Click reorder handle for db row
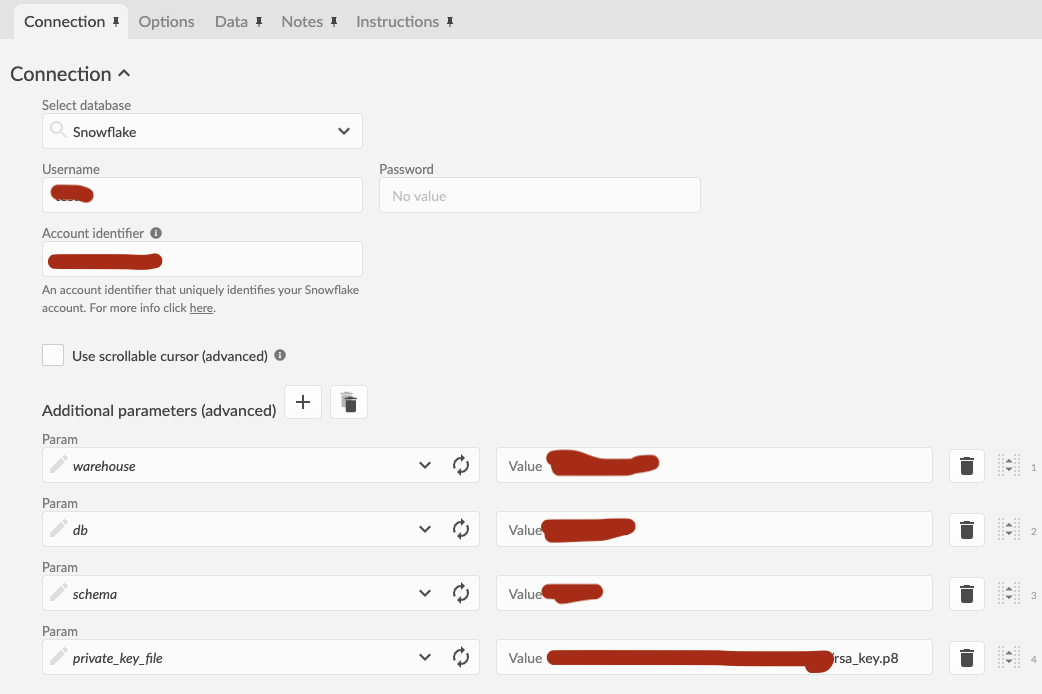Screen dimensions: 1042x694 click(x=1009, y=529)
